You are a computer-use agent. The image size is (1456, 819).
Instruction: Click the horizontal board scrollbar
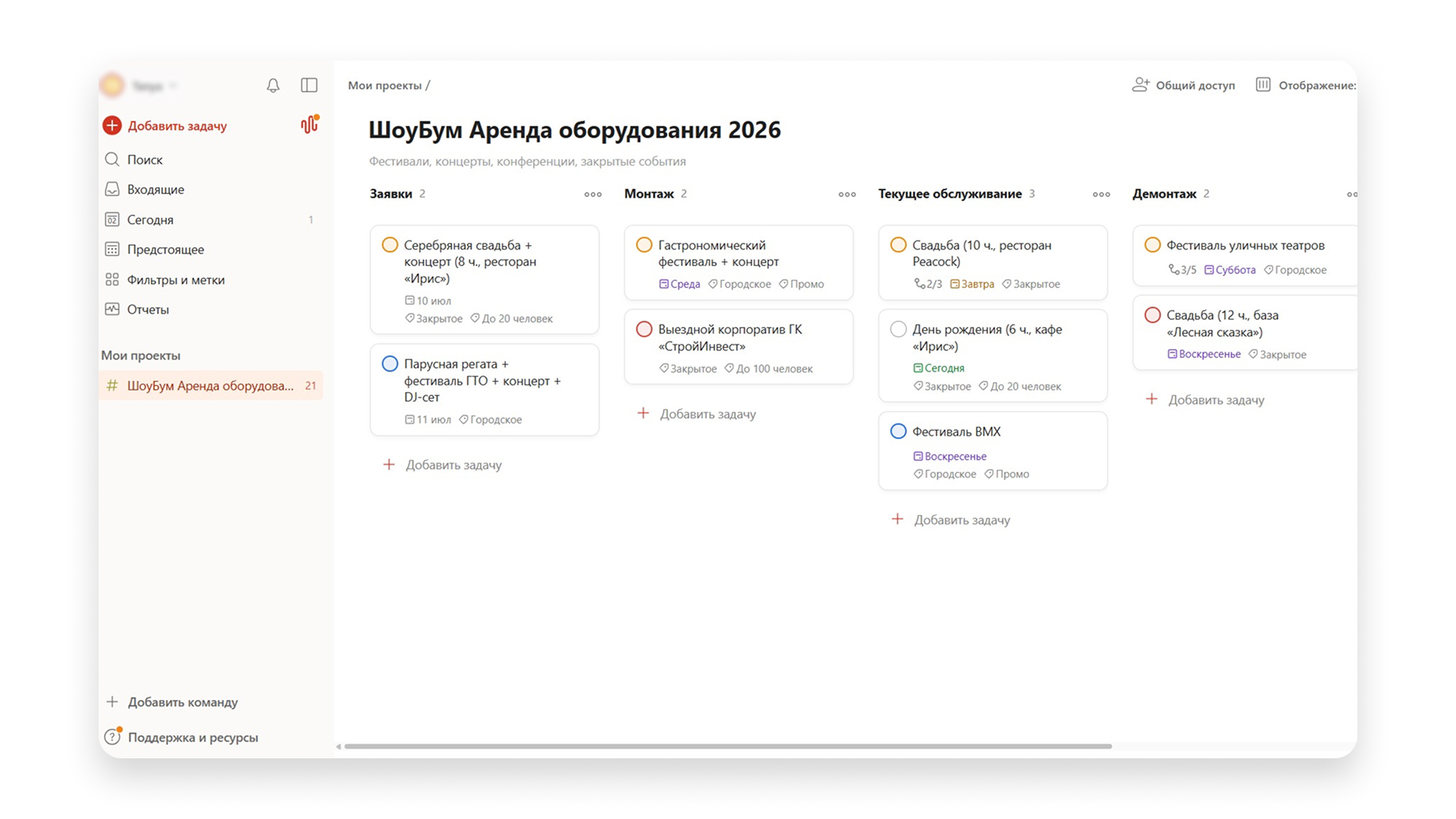coord(727,746)
